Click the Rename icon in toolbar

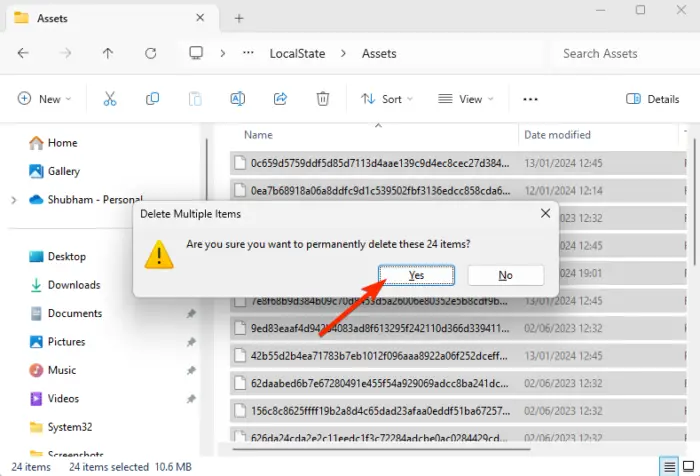[238, 99]
